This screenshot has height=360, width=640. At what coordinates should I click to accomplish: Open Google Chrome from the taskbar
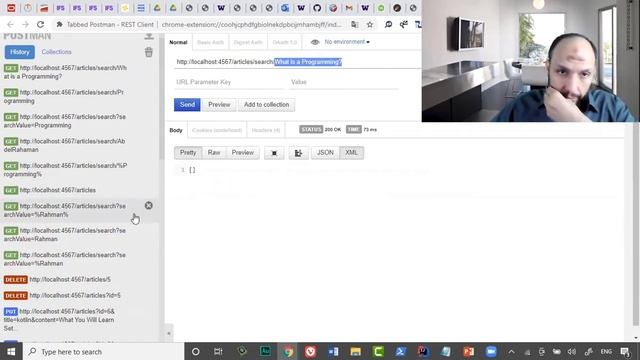(288, 351)
